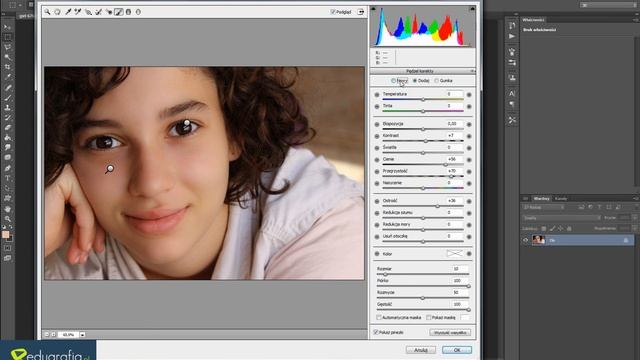The image size is (640, 360).
Task: Click the minus icon left of Ekspozycja
Action: [377, 124]
